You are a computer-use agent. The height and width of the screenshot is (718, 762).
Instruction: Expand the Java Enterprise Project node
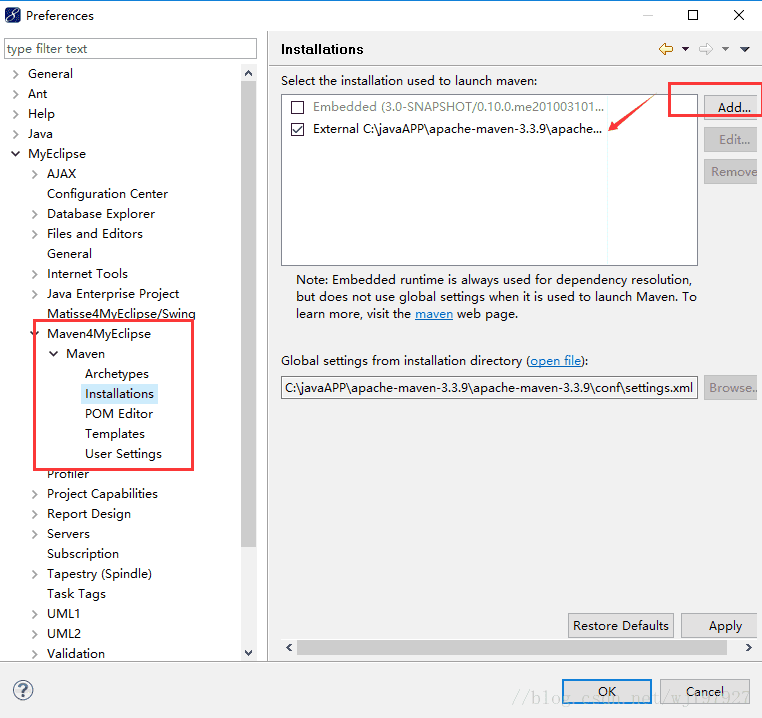click(35, 294)
